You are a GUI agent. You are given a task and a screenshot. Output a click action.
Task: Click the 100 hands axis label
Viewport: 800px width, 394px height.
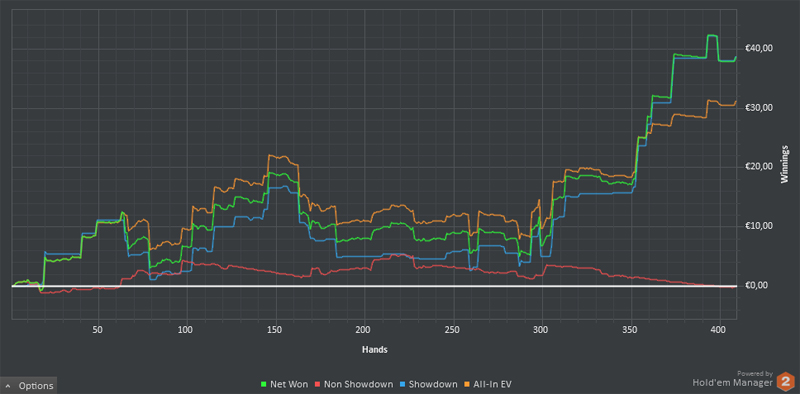186,330
